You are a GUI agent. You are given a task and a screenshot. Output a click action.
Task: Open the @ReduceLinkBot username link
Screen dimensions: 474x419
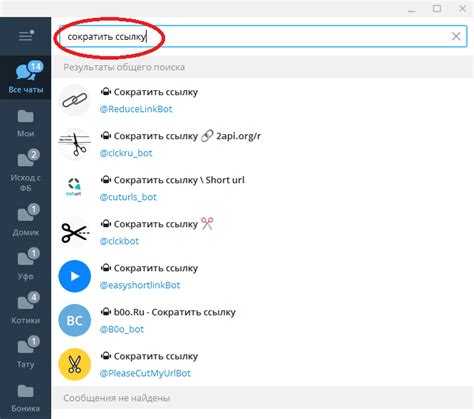pyautogui.click(x=136, y=109)
